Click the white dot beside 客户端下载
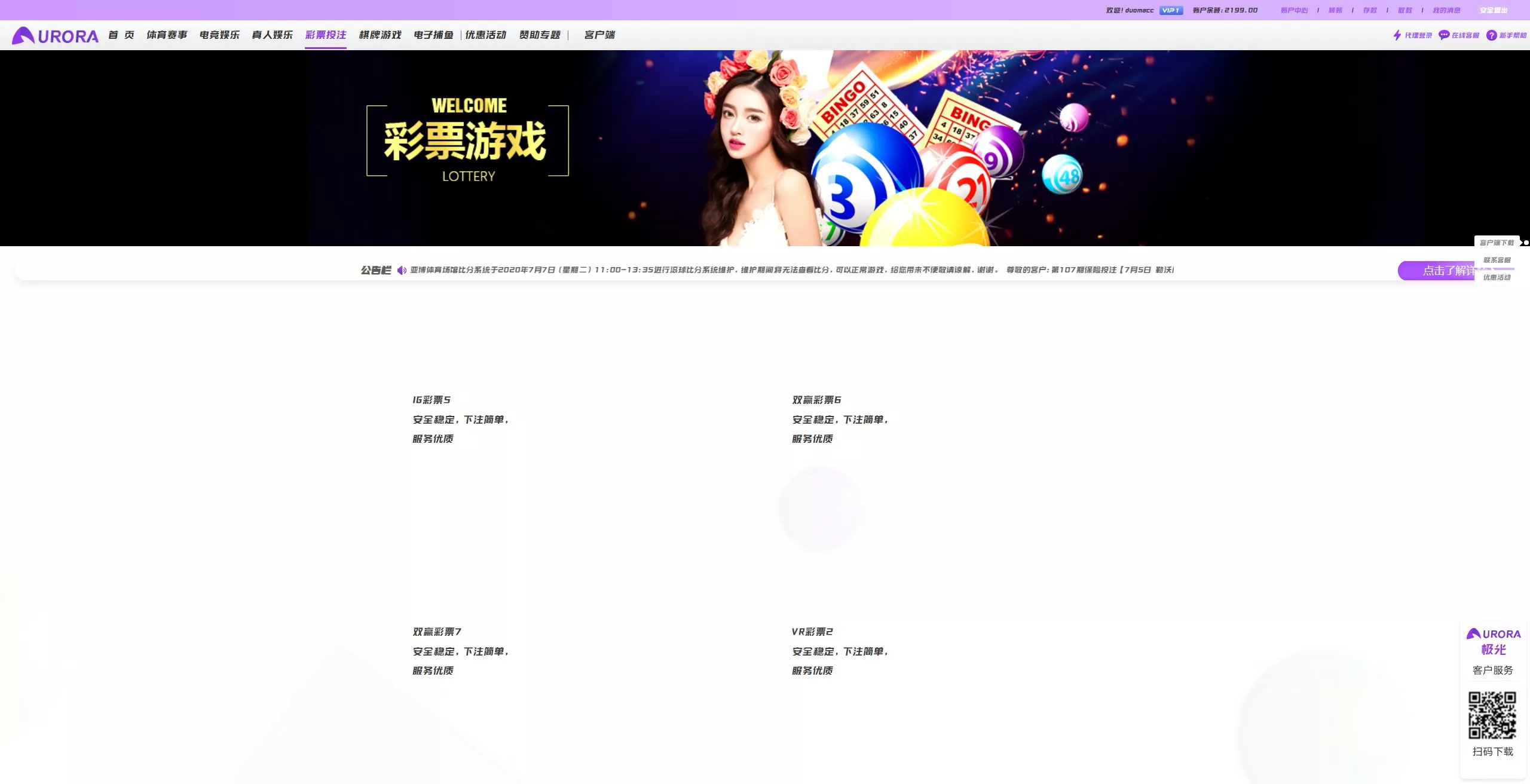This screenshot has height=784, width=1530. click(x=1526, y=243)
